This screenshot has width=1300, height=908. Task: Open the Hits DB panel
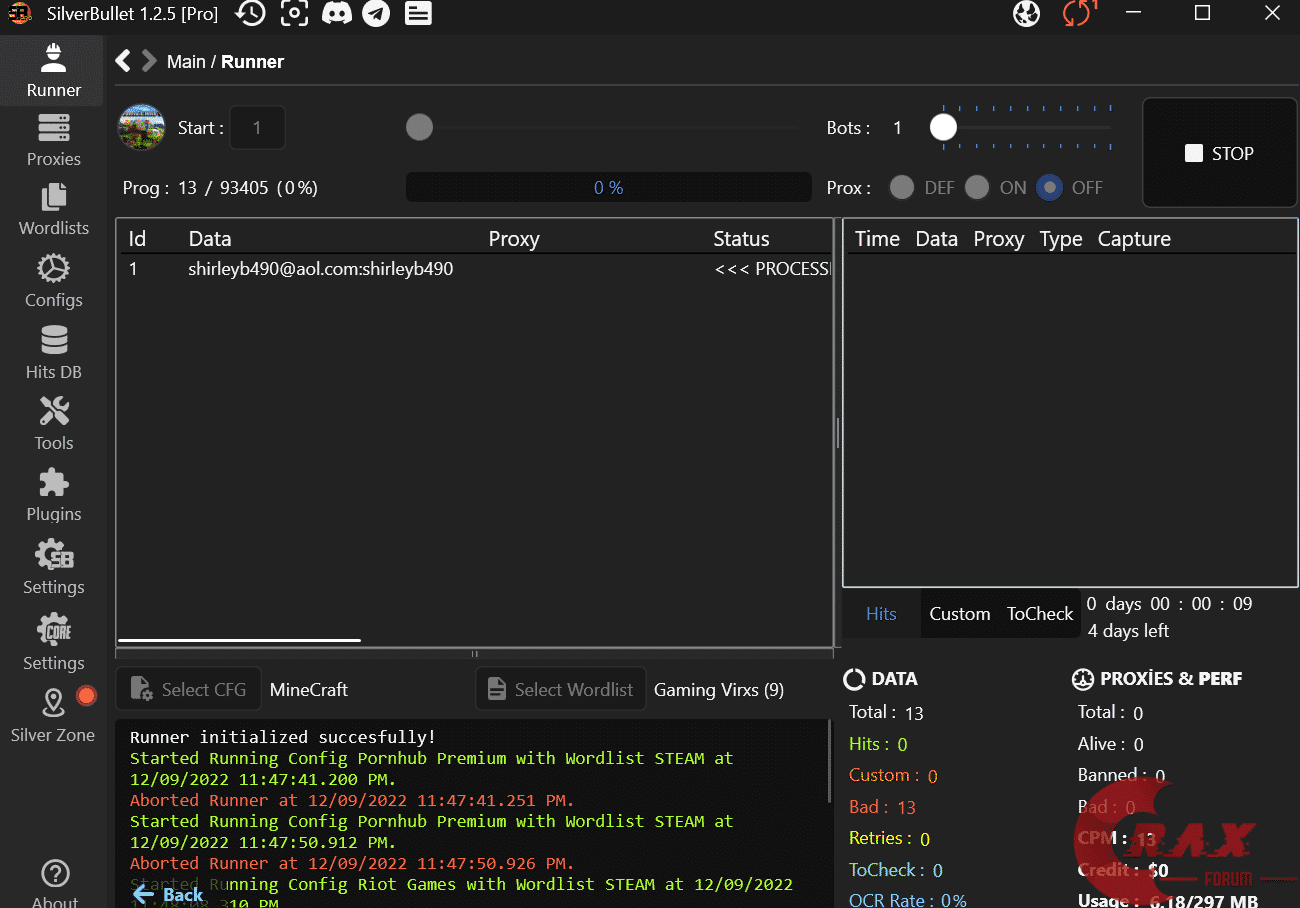(x=53, y=353)
